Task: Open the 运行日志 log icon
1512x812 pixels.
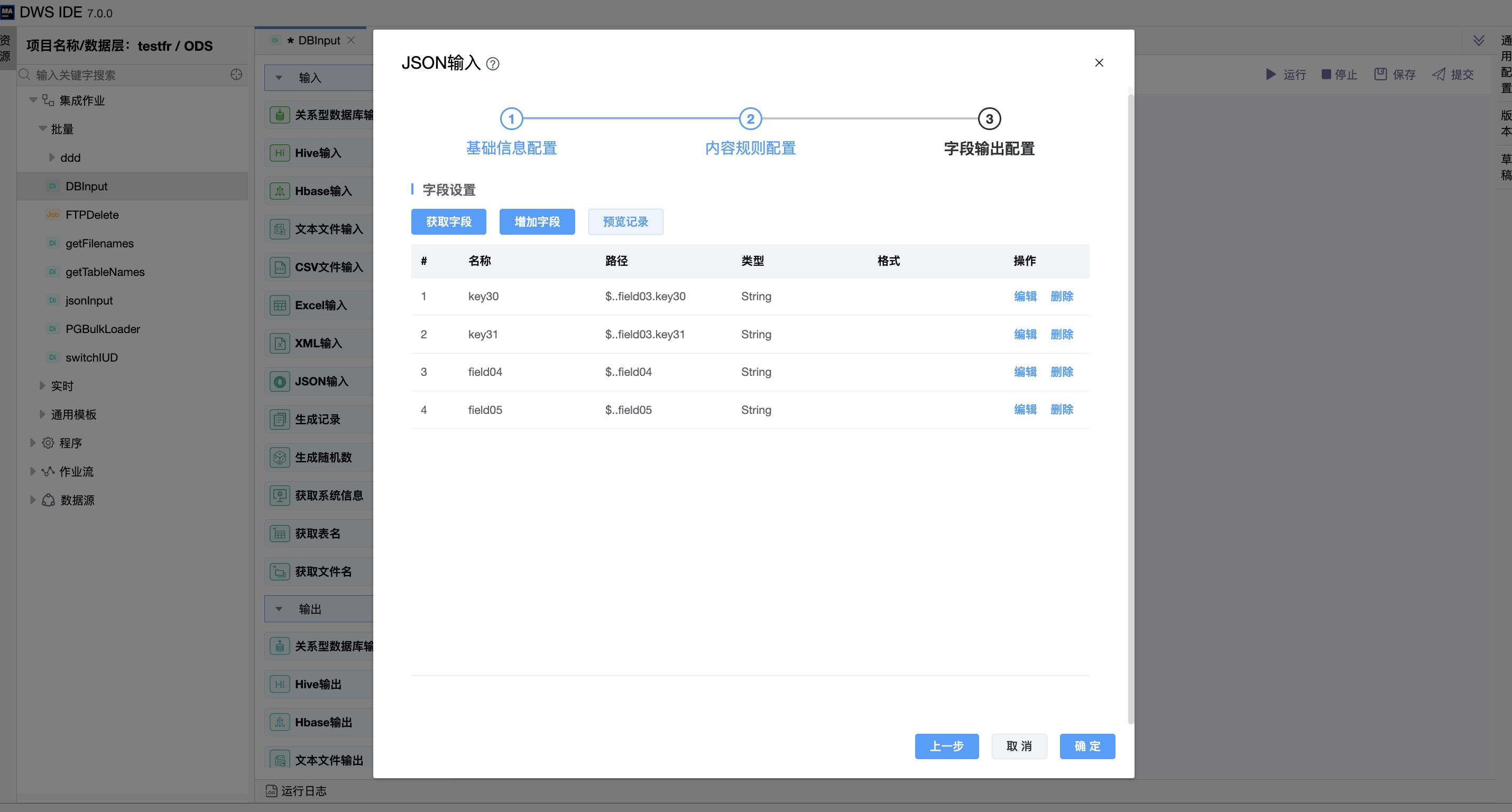Action: (271, 791)
